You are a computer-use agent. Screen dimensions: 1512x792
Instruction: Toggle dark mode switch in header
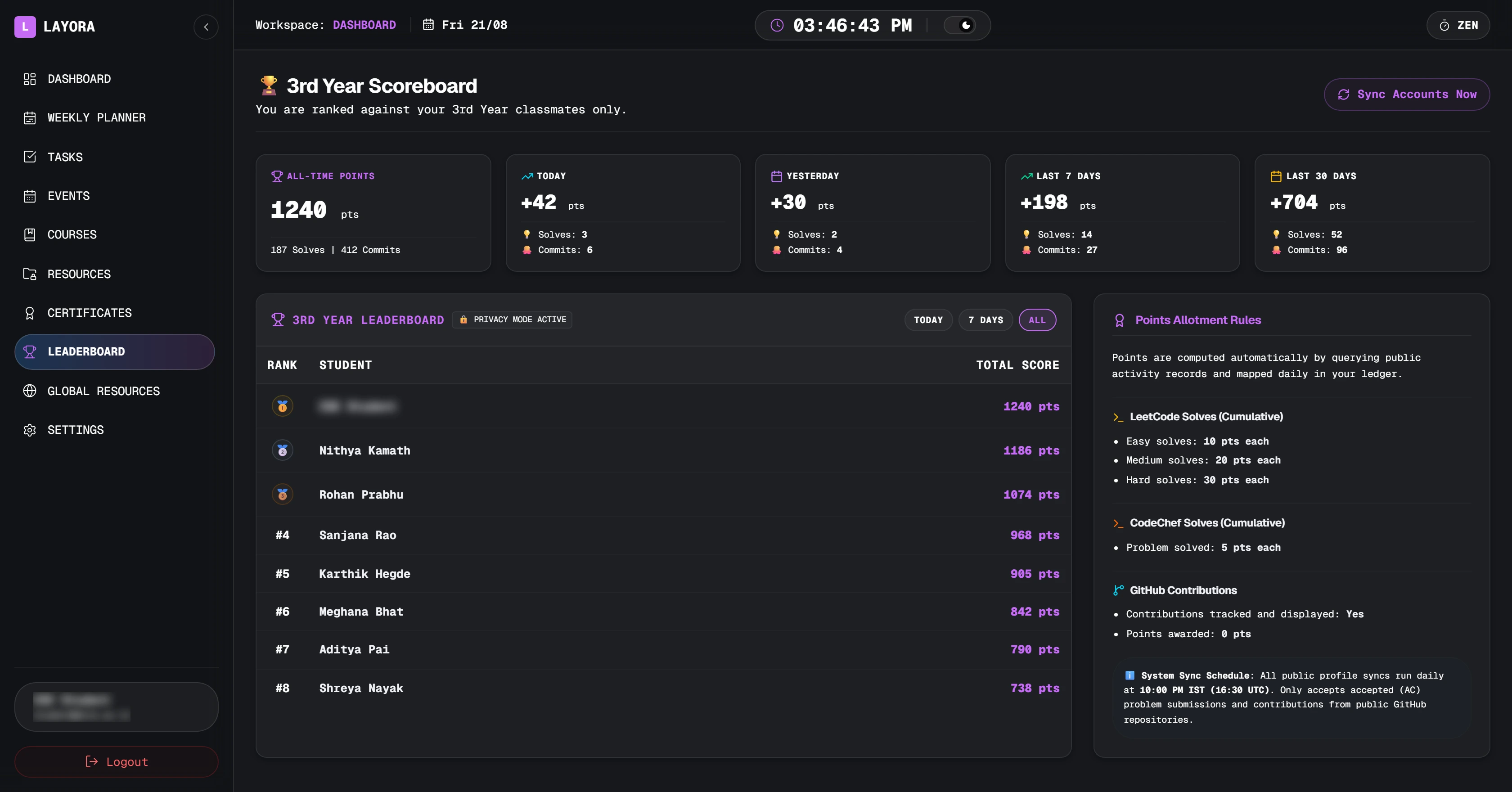pyautogui.click(x=959, y=25)
